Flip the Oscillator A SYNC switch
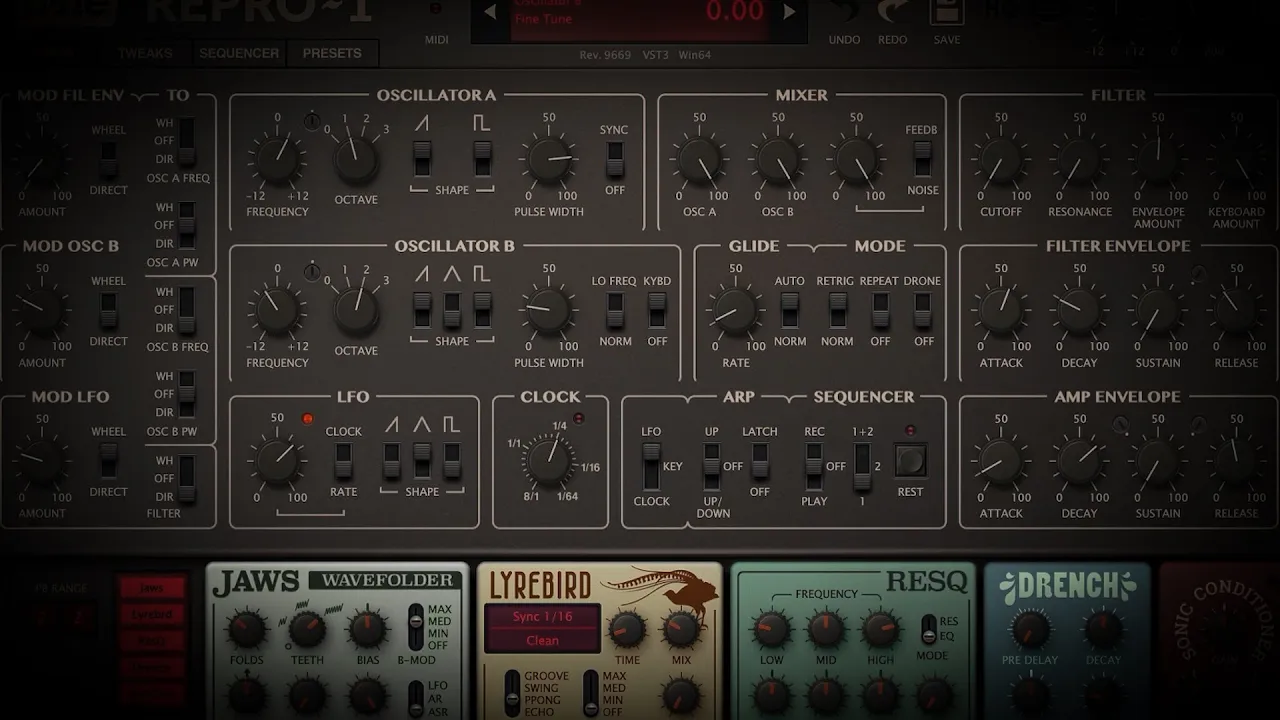The image size is (1280, 720). tap(614, 159)
